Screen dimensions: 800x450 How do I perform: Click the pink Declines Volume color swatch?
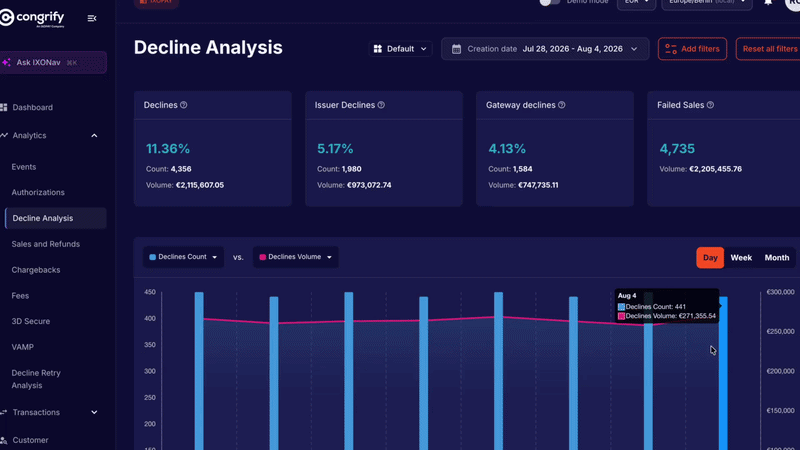[263, 257]
